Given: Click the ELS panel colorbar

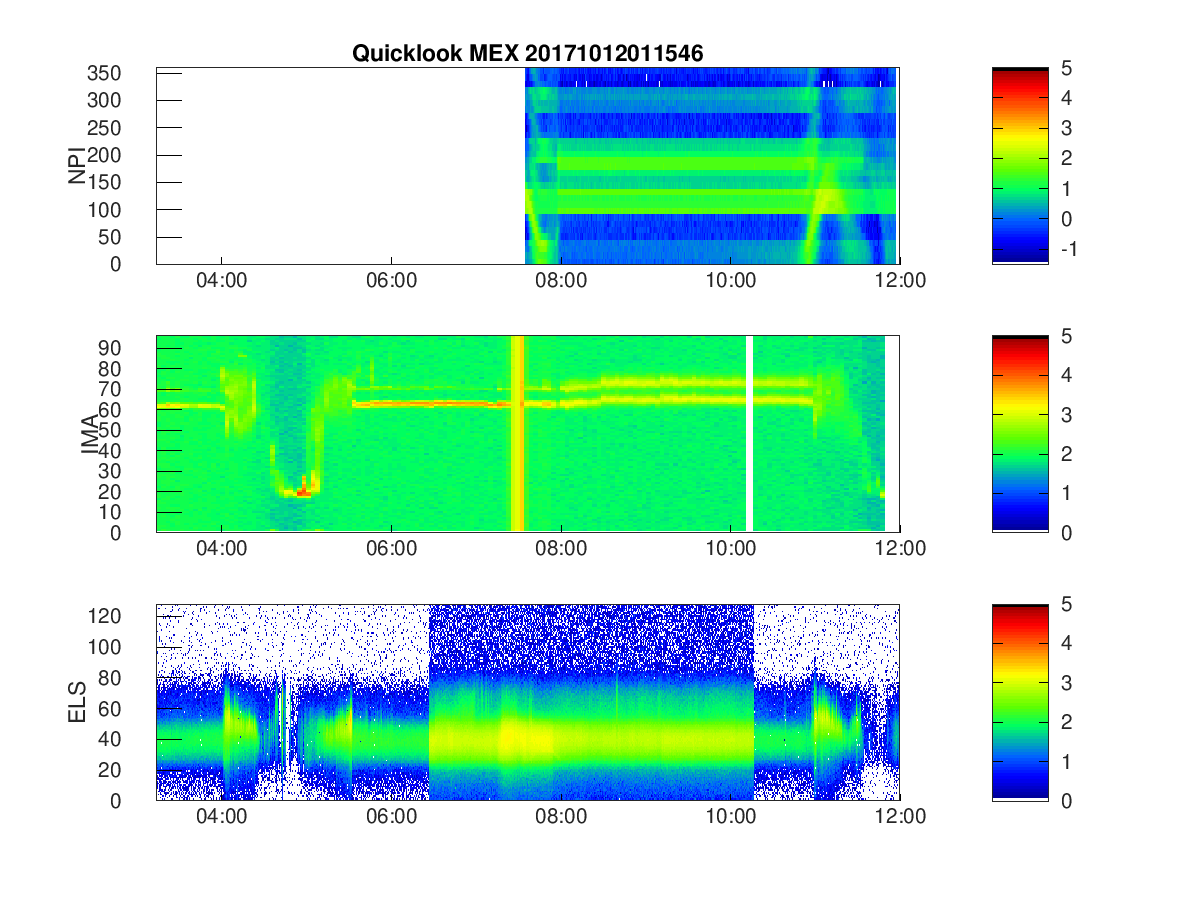Looking at the screenshot, I should pos(1020,702).
